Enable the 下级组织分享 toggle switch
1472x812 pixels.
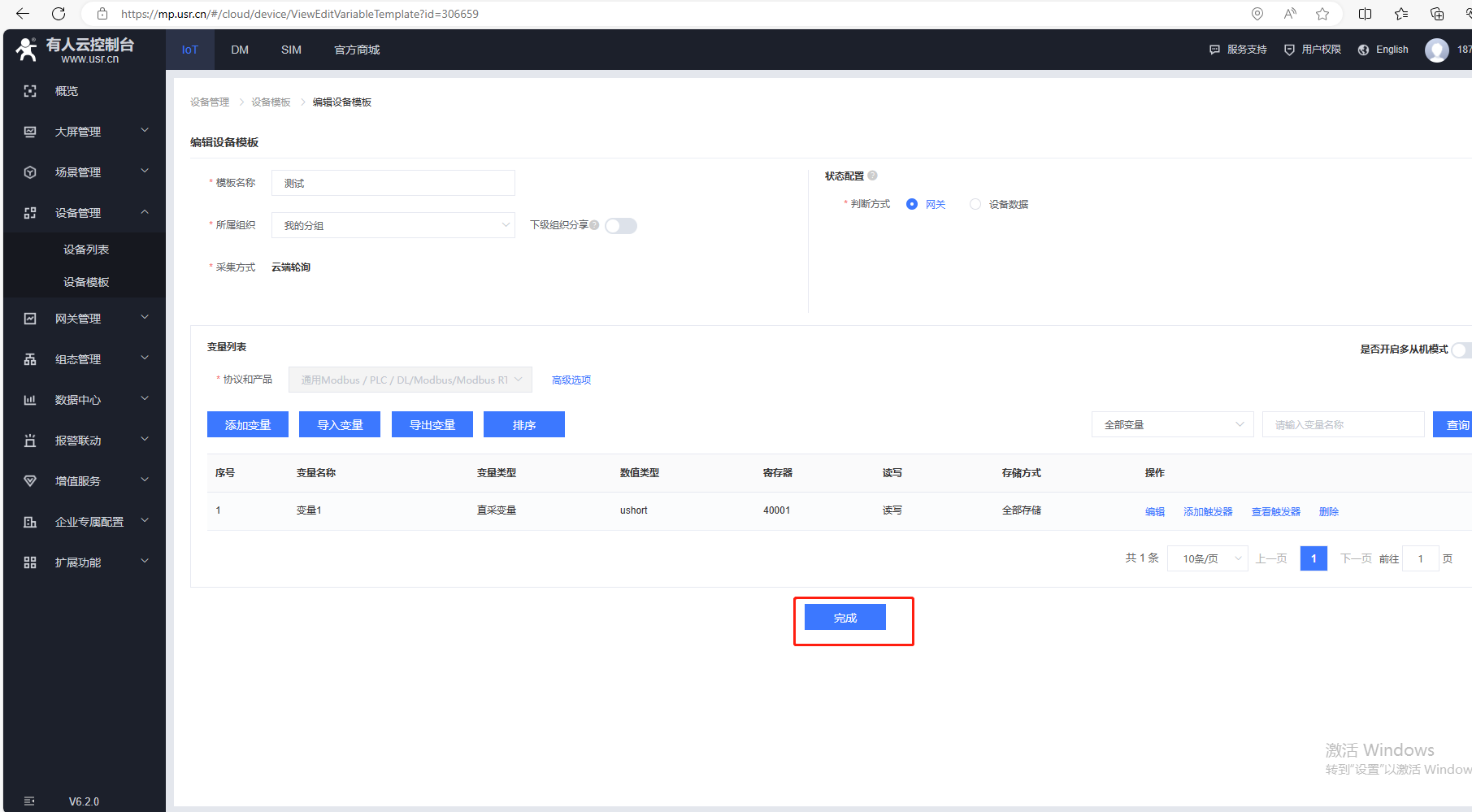(x=621, y=226)
